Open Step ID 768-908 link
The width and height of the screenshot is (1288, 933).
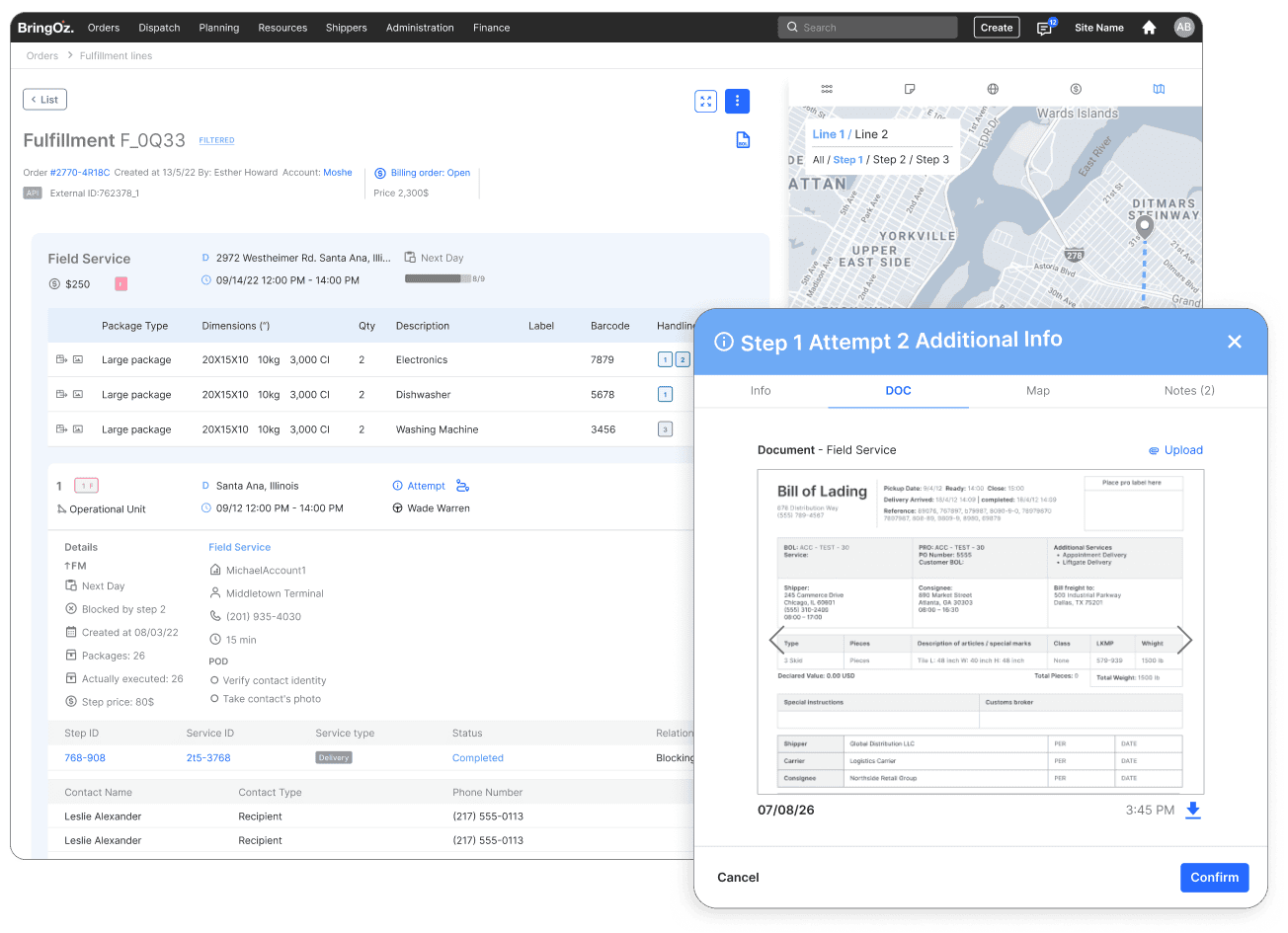coord(85,758)
